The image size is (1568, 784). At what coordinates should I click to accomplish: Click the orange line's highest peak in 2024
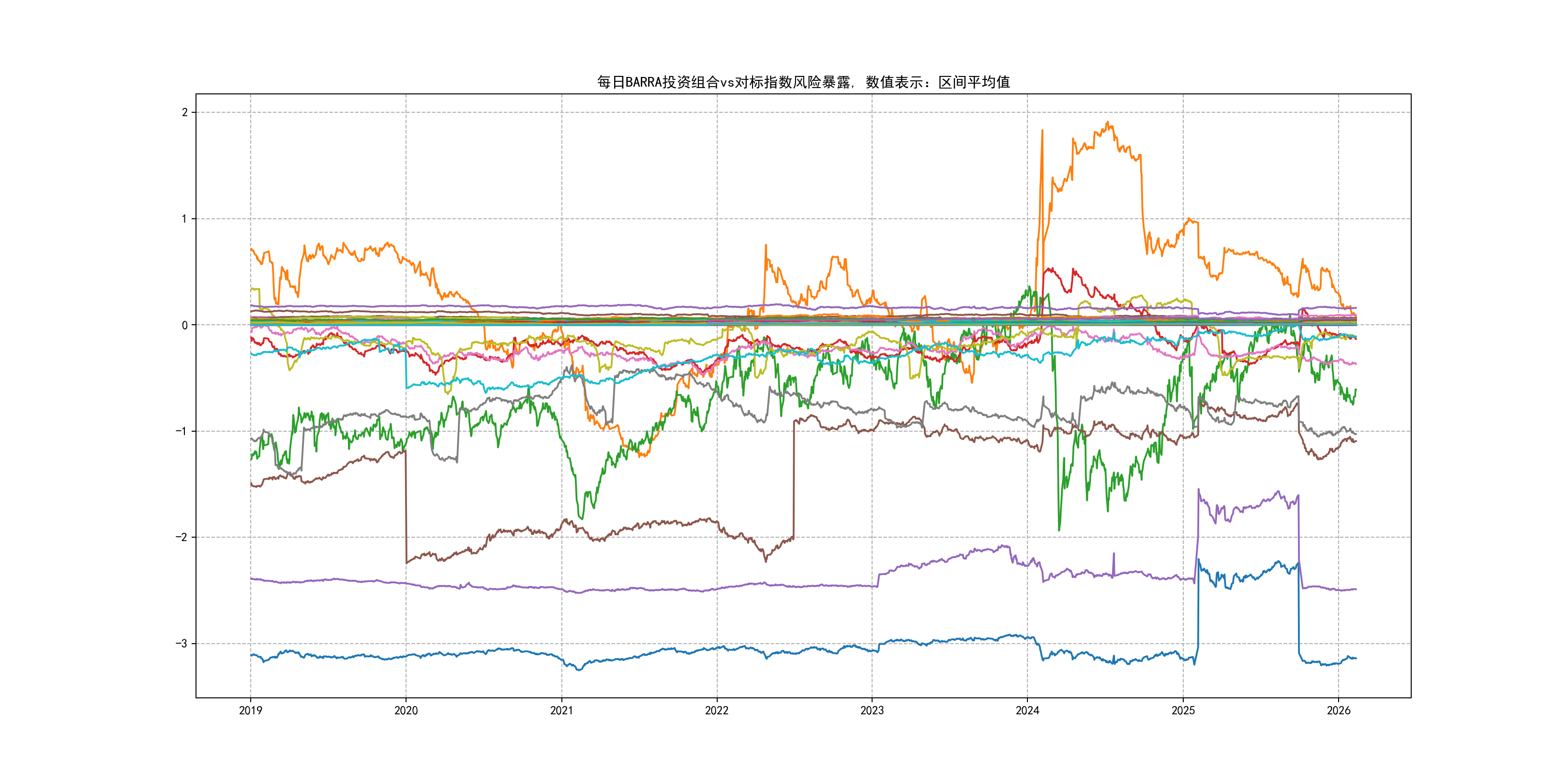click(1108, 123)
